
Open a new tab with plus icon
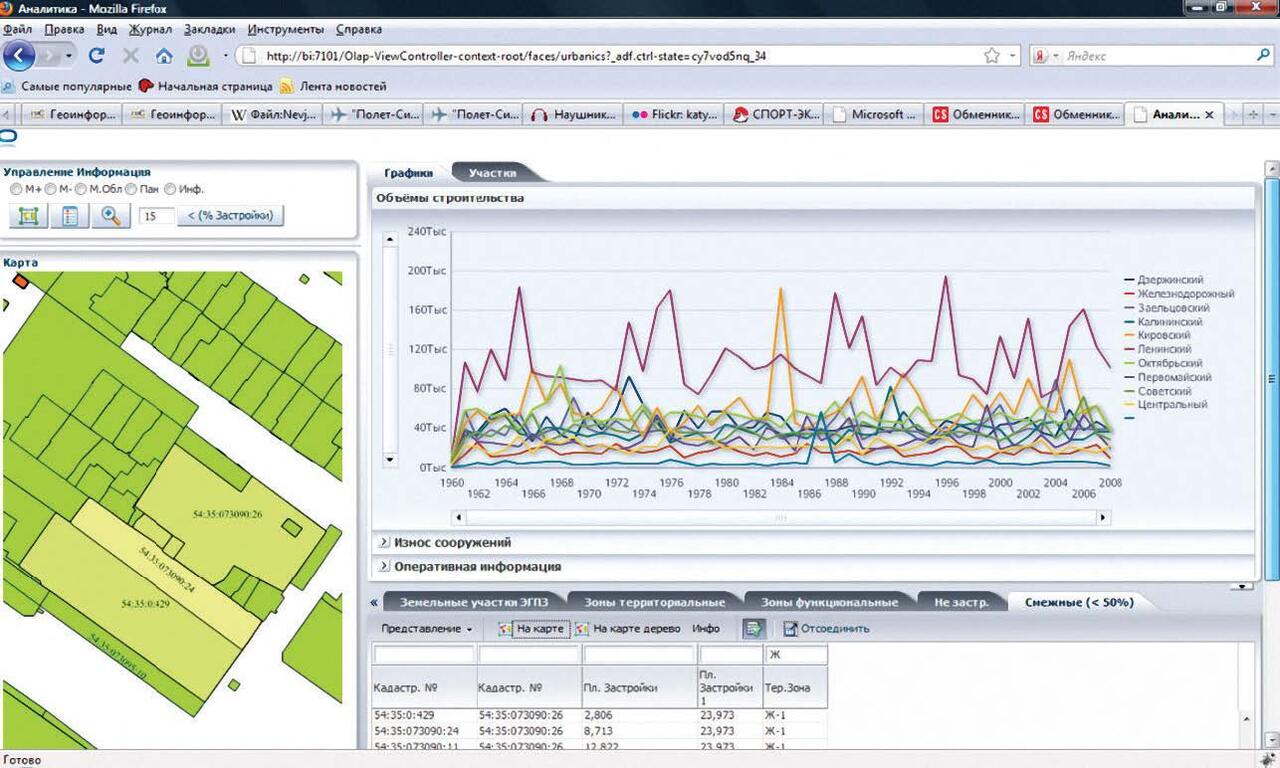pyautogui.click(x=1254, y=114)
